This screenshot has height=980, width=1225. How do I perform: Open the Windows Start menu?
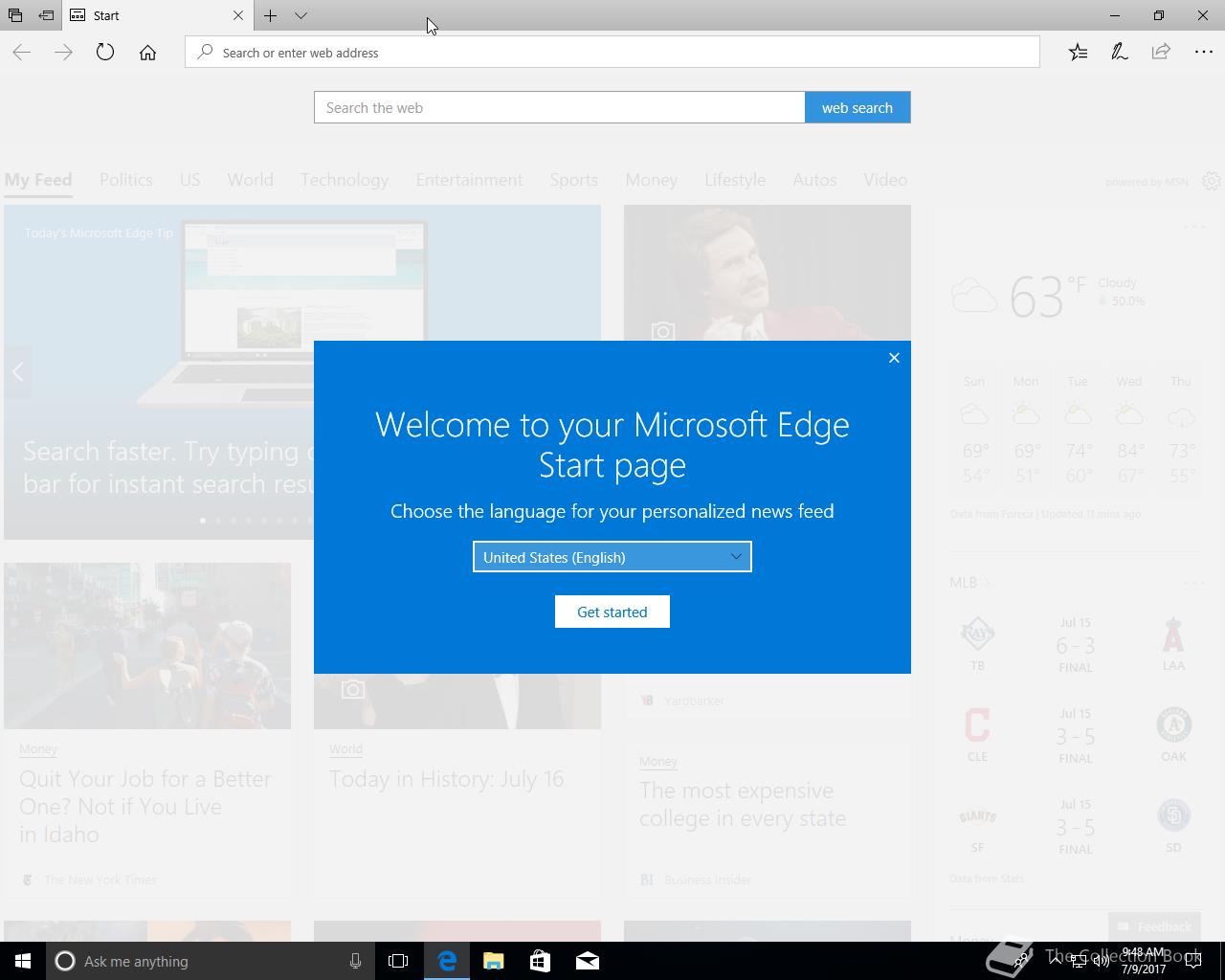click(23, 961)
